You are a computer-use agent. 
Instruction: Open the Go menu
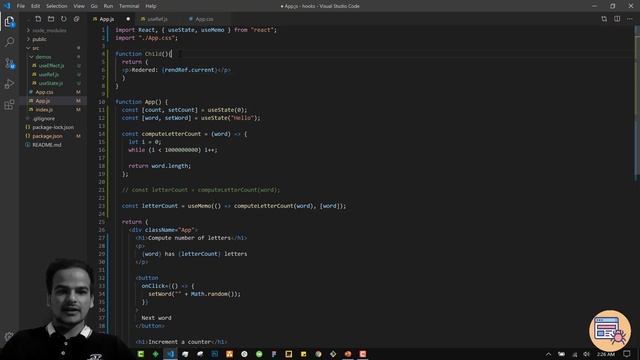coord(94,6)
